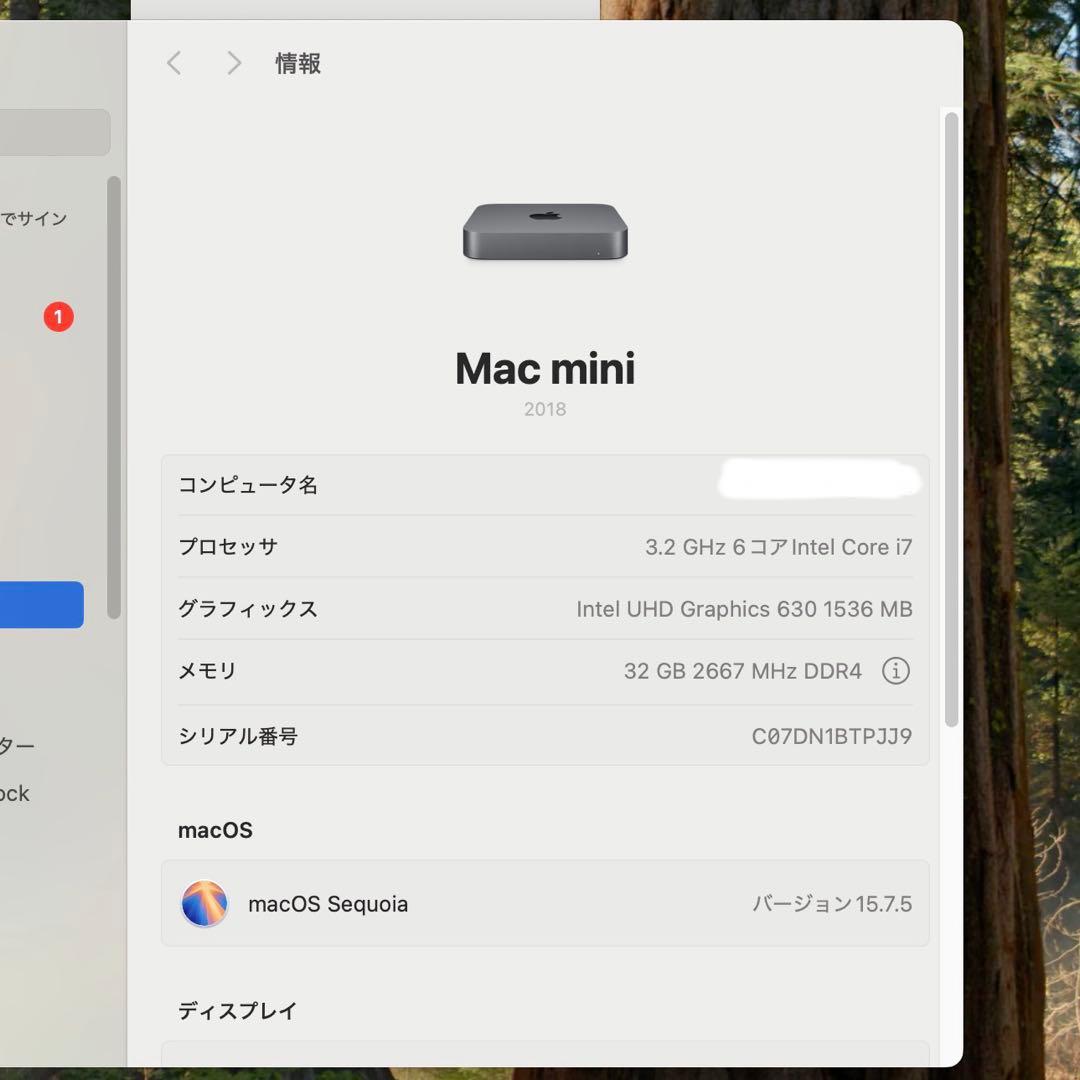Click the でサイン sign-in sidebar text

34,219
